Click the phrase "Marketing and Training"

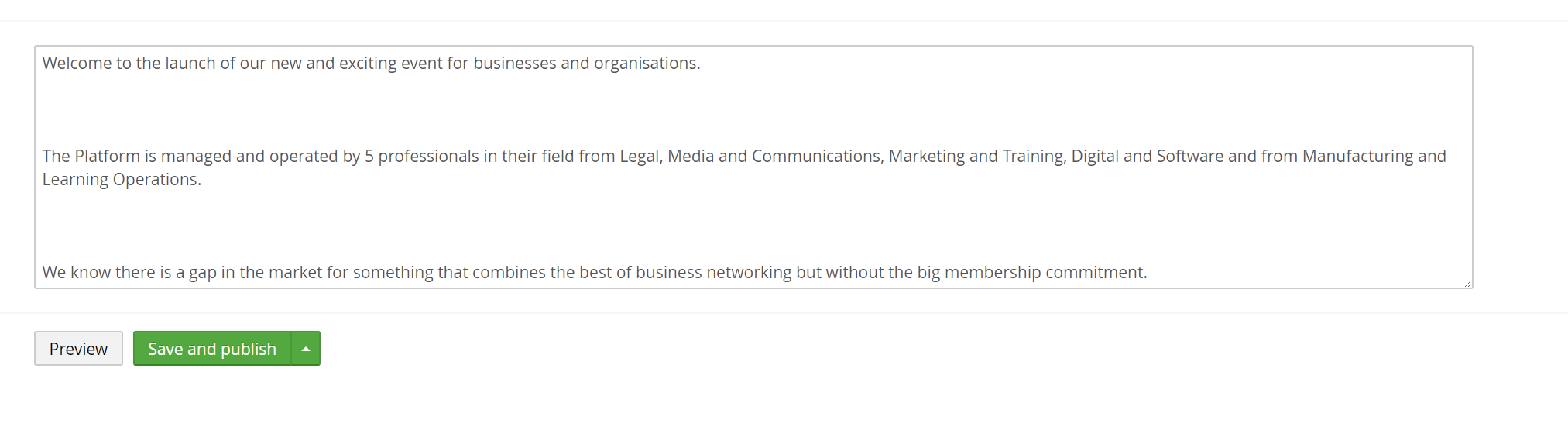pyautogui.click(x=976, y=157)
